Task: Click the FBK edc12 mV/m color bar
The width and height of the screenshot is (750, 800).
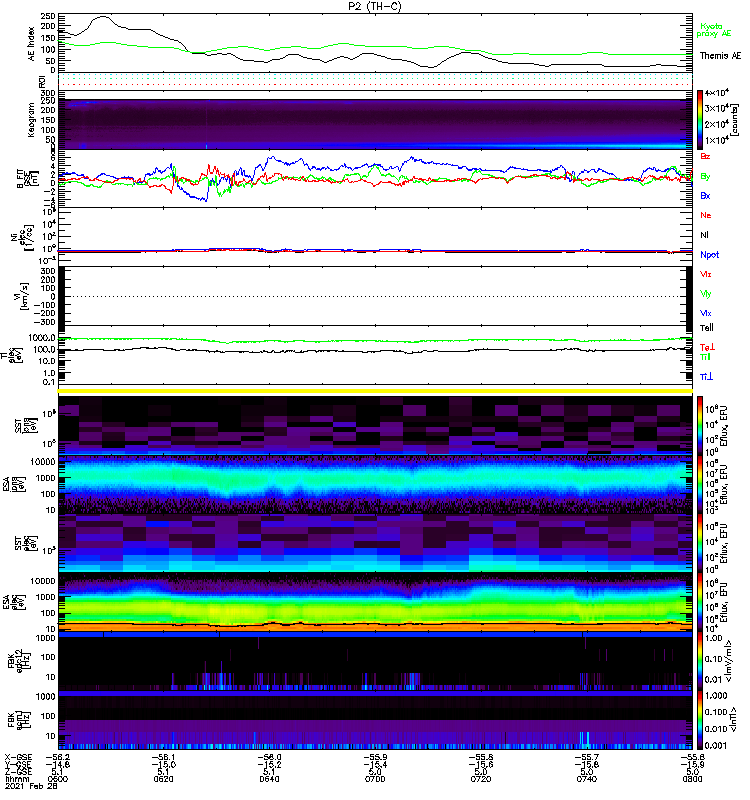Action: pyautogui.click(x=700, y=662)
